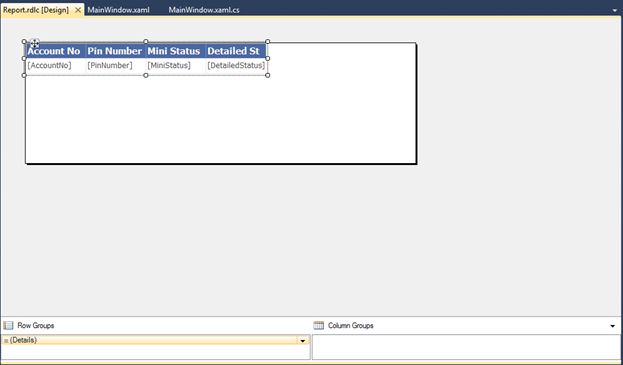Viewport: 623px width, 365px height.
Task: Open the (Details) row group dropdown
Action: point(303,341)
